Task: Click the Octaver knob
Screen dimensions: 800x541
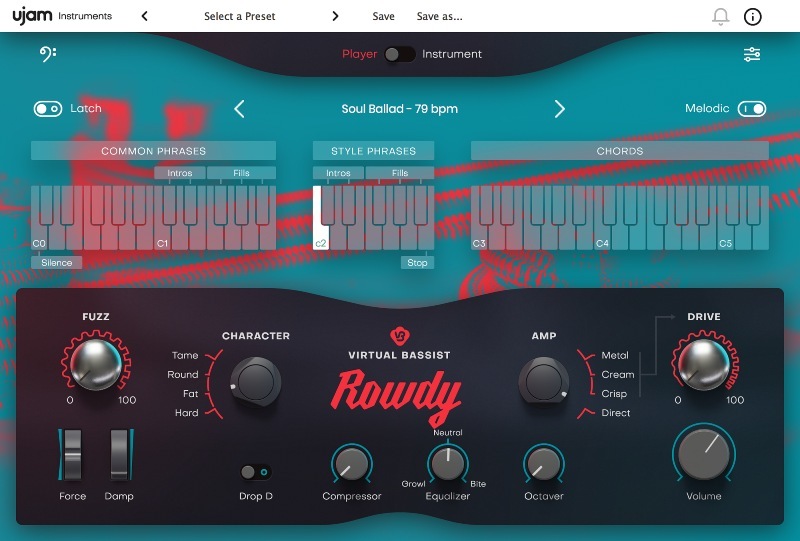Action: pyautogui.click(x=543, y=463)
